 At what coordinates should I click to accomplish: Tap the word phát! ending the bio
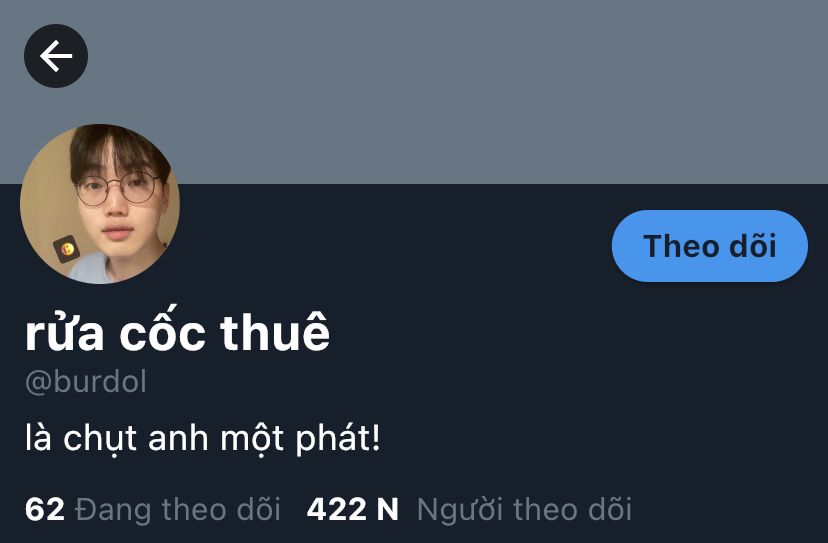[x=337, y=439]
